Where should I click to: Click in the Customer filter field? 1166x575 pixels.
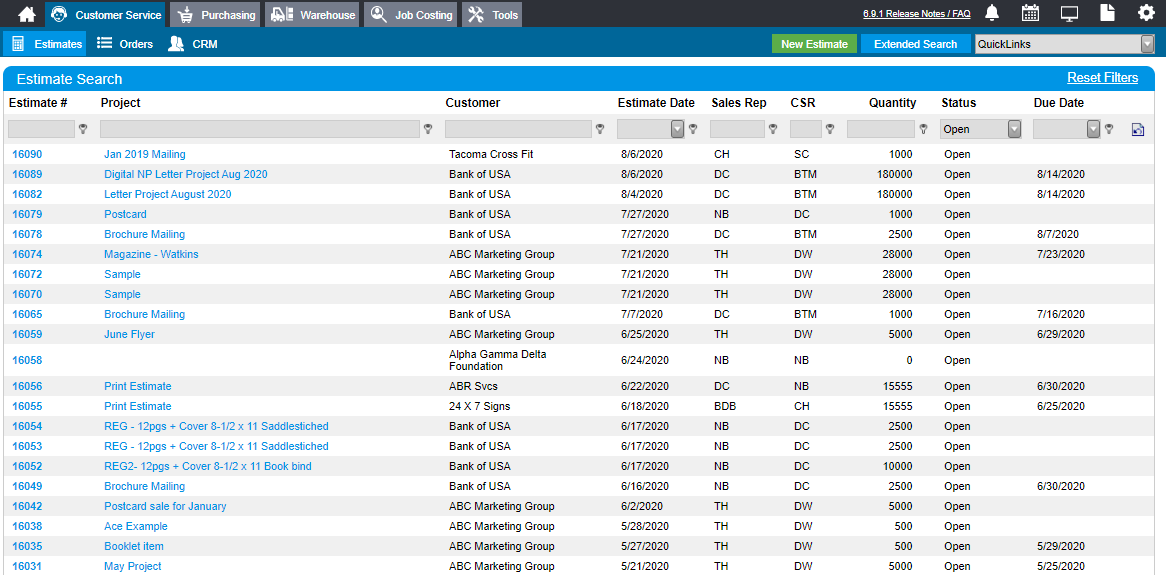coord(518,129)
